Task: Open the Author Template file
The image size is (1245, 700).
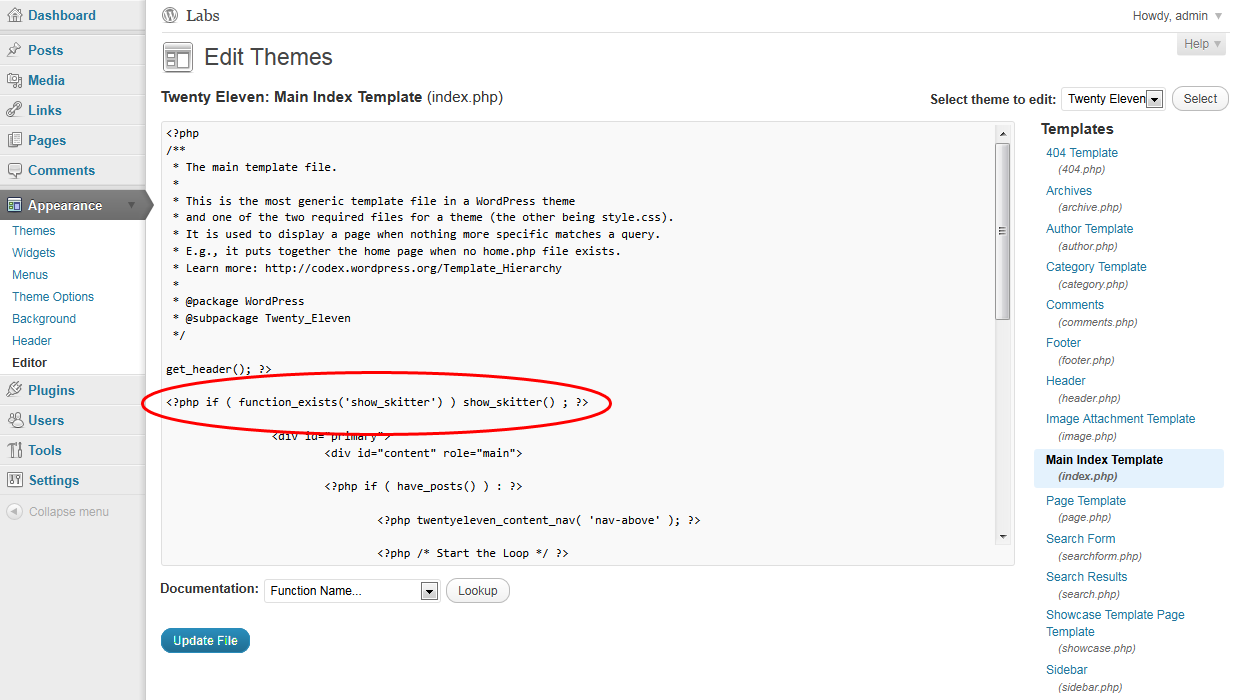Action: click(x=1089, y=229)
